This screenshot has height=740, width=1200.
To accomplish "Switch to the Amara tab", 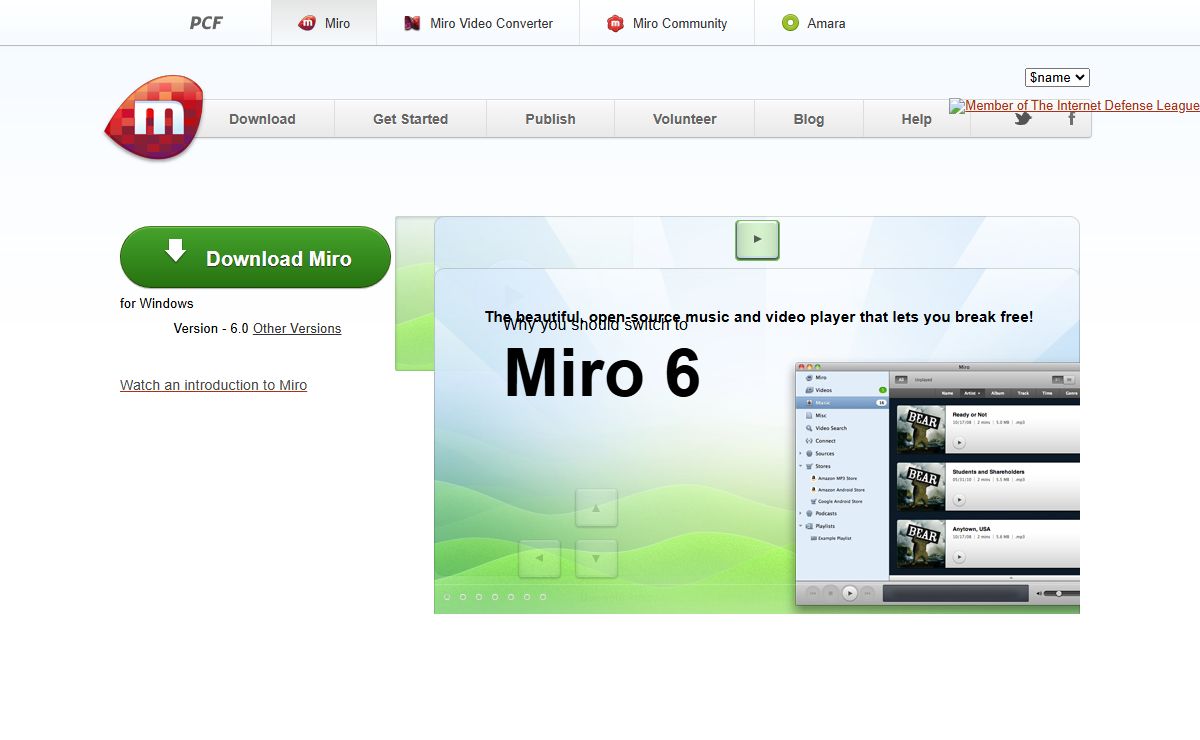I will 814,23.
